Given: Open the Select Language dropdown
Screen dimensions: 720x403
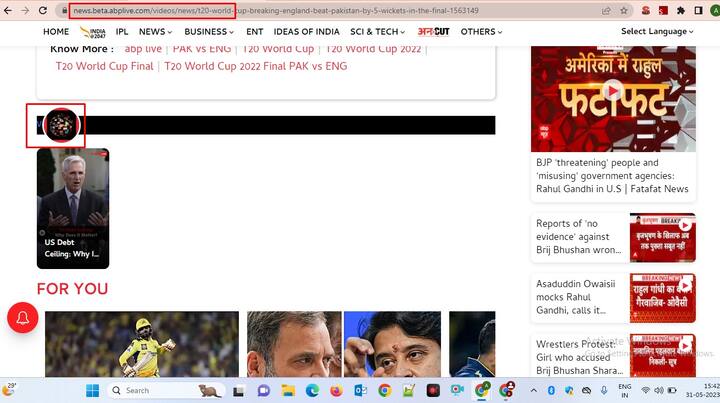Looking at the screenshot, I should click(656, 32).
